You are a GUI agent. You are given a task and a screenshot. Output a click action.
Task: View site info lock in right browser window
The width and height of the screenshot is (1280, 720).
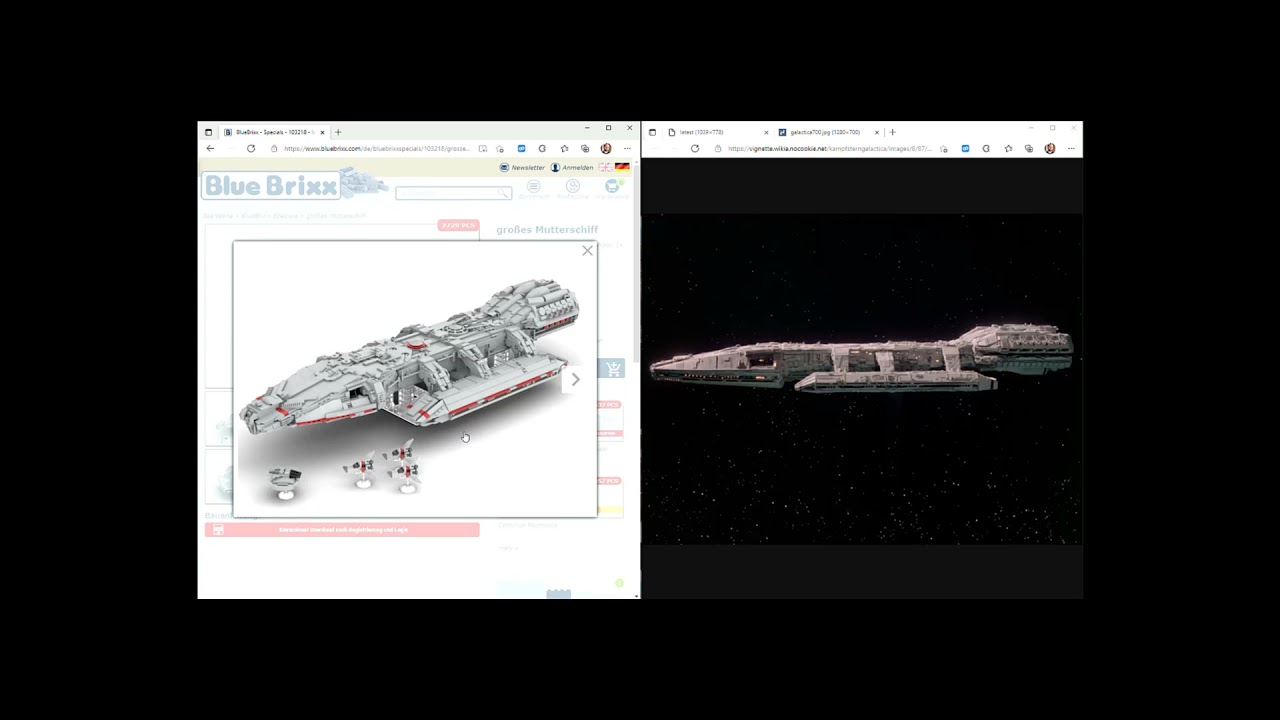(718, 148)
